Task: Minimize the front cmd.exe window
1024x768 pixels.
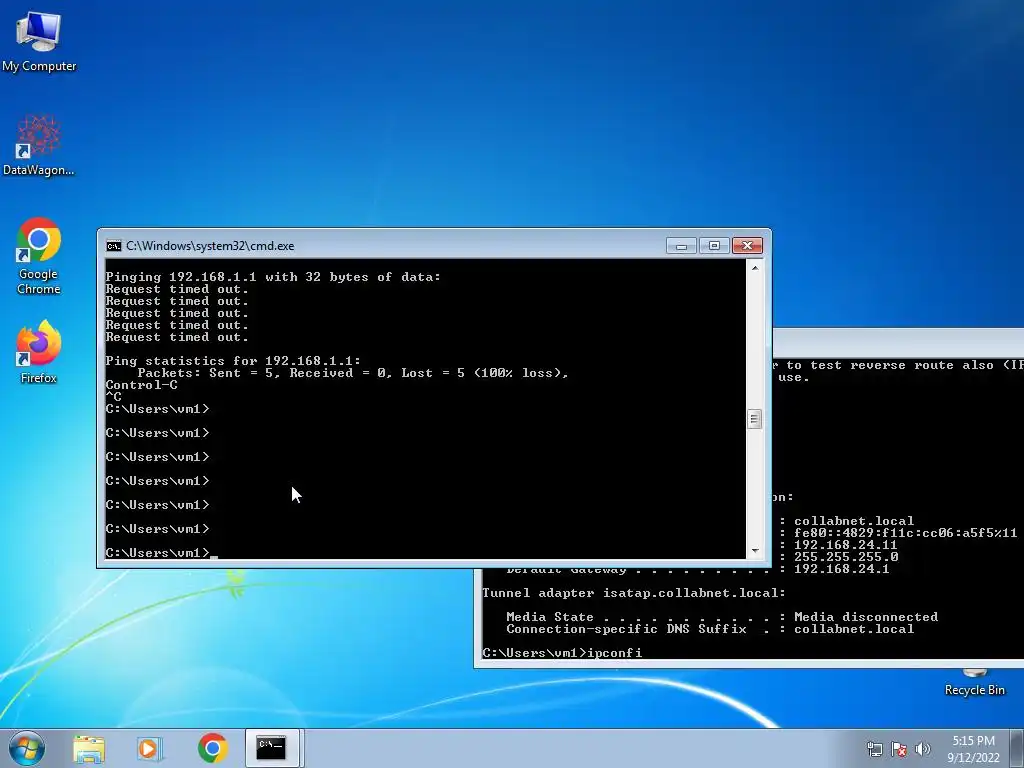Action: (681, 246)
